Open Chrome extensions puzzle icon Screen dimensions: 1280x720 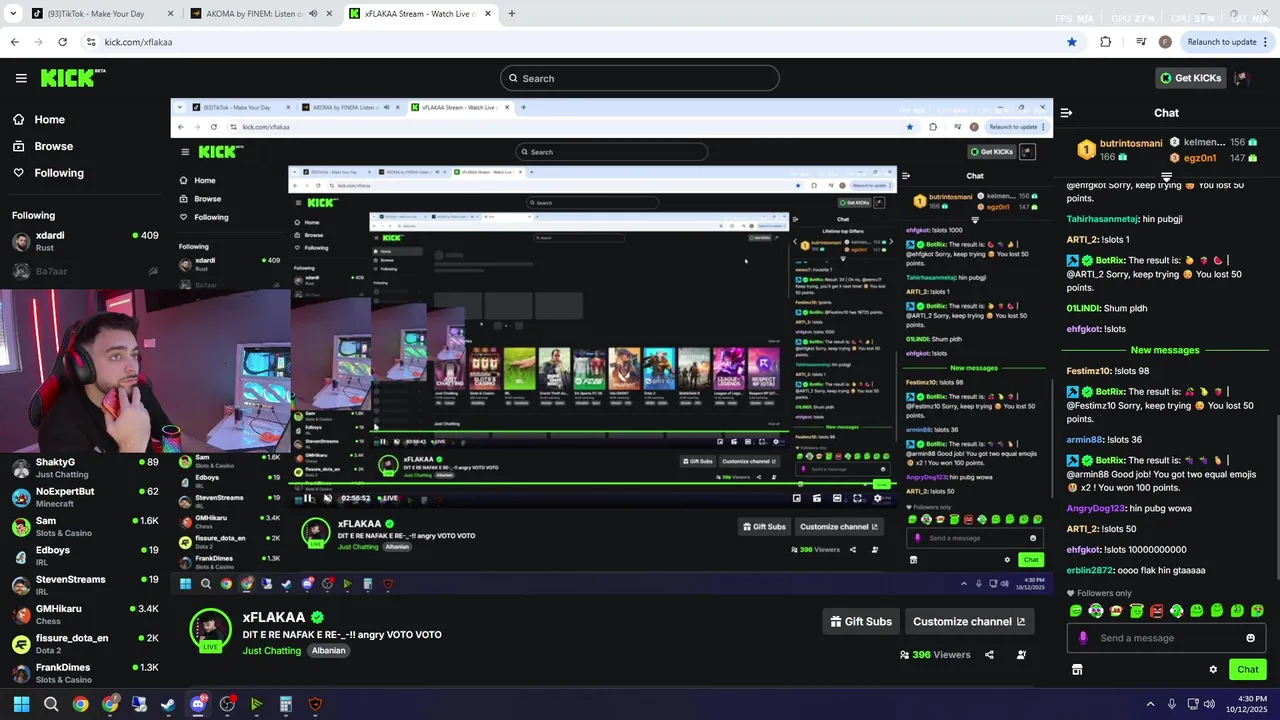pos(1105,42)
